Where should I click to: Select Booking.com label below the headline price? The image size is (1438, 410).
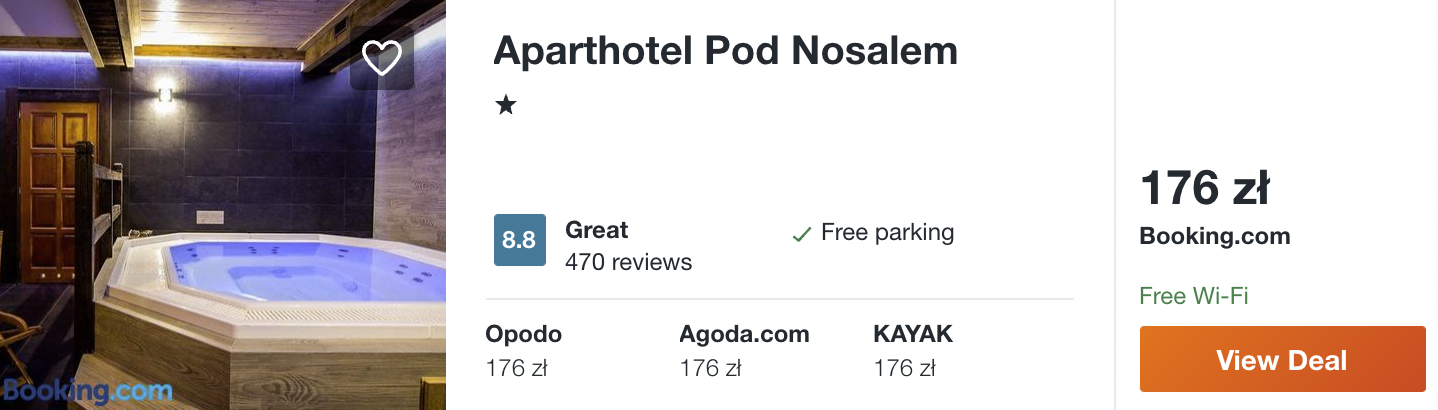pyautogui.click(x=1215, y=237)
